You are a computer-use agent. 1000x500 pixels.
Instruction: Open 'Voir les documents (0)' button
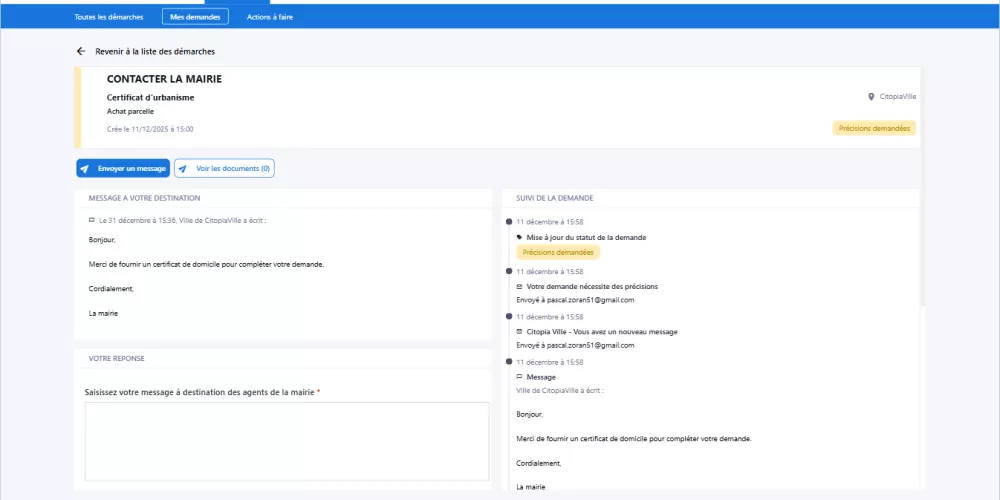tap(224, 169)
